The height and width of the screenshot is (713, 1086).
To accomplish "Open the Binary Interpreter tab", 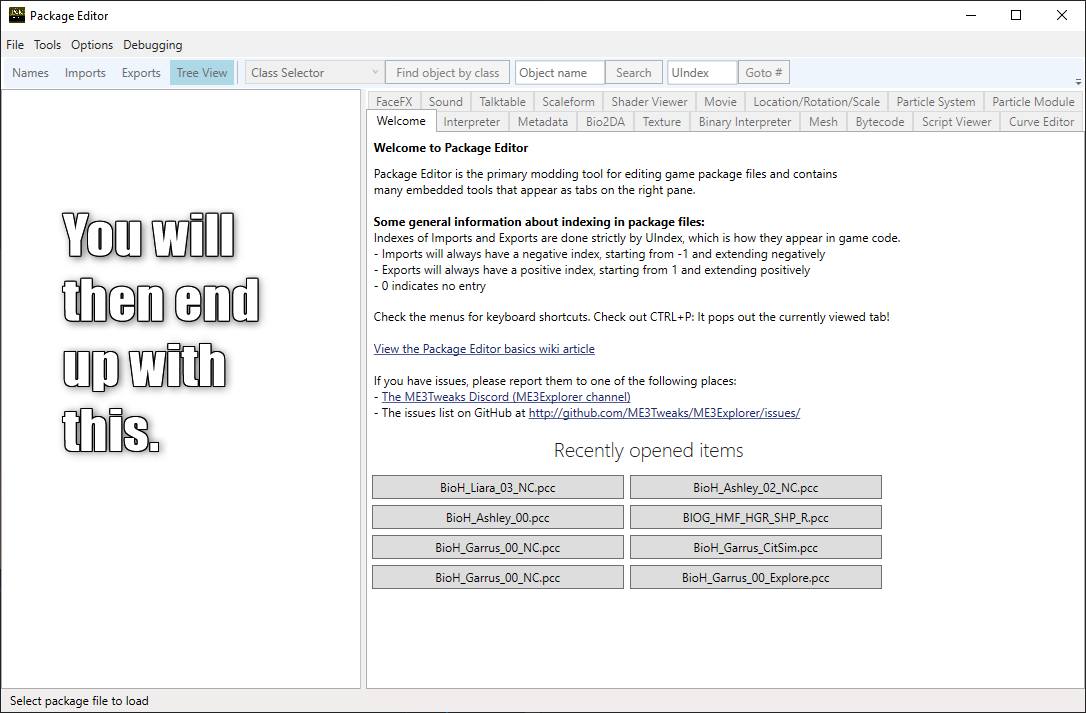I will click(x=745, y=121).
